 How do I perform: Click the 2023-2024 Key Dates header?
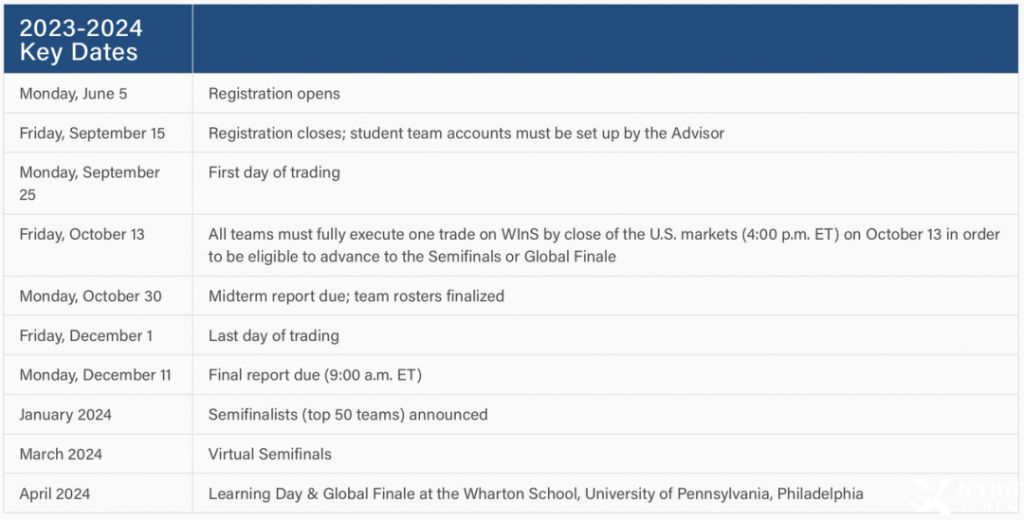click(81, 40)
